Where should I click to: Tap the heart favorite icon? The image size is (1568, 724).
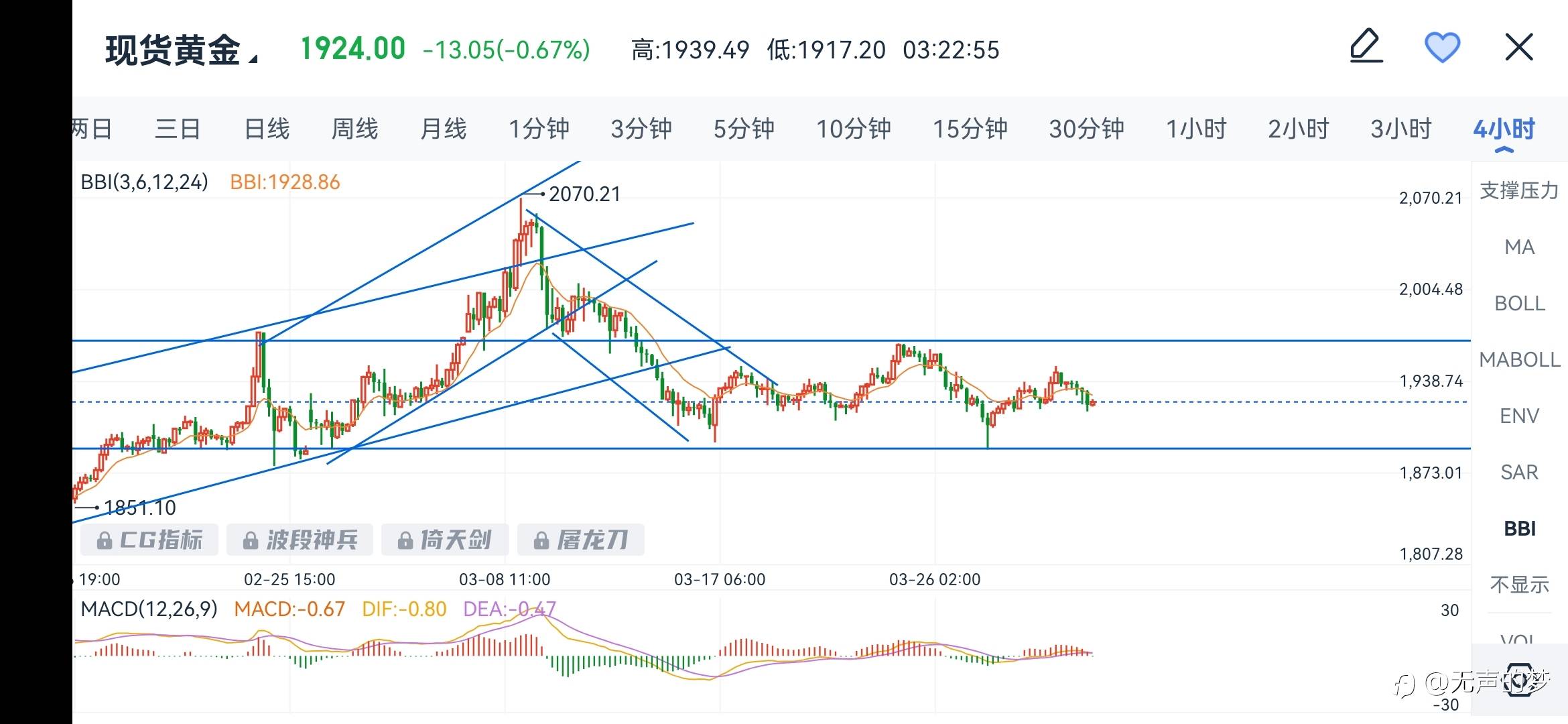point(1442,48)
